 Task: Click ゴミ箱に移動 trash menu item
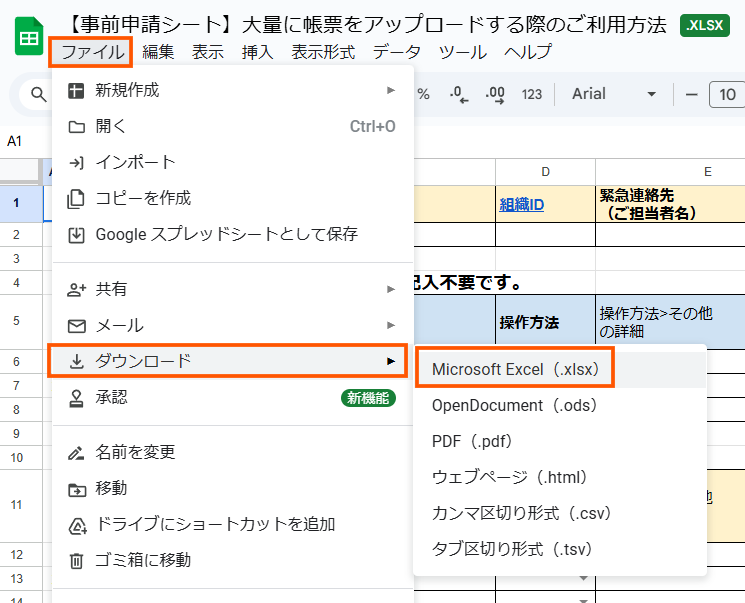coord(143,560)
